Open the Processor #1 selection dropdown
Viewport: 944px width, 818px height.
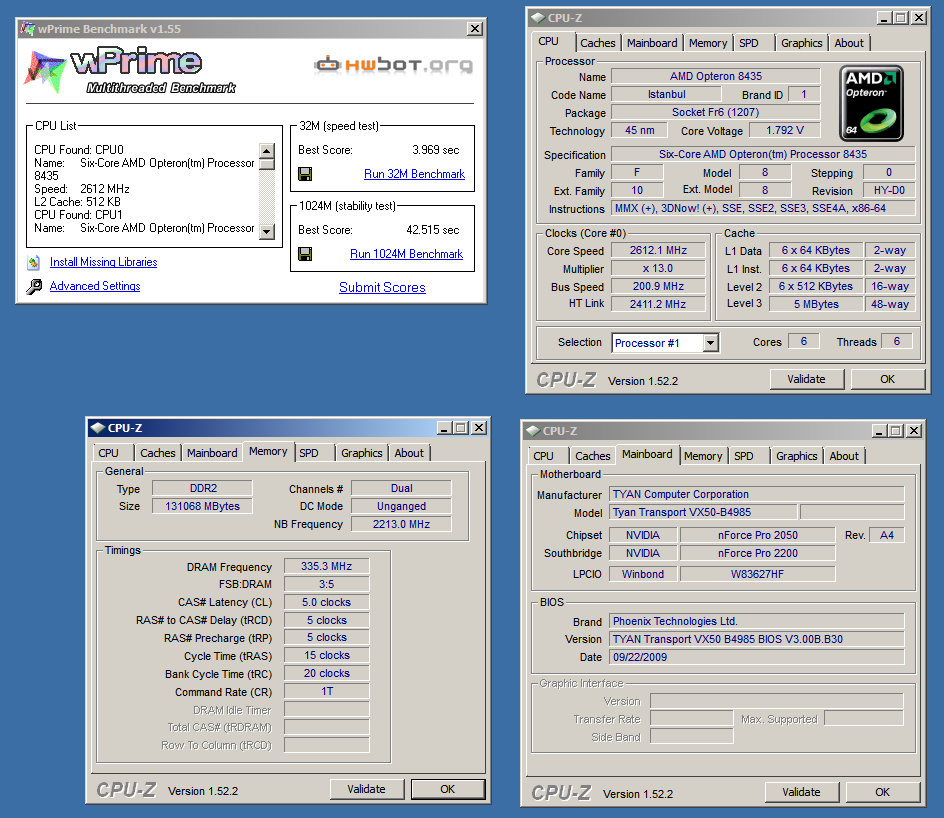711,343
